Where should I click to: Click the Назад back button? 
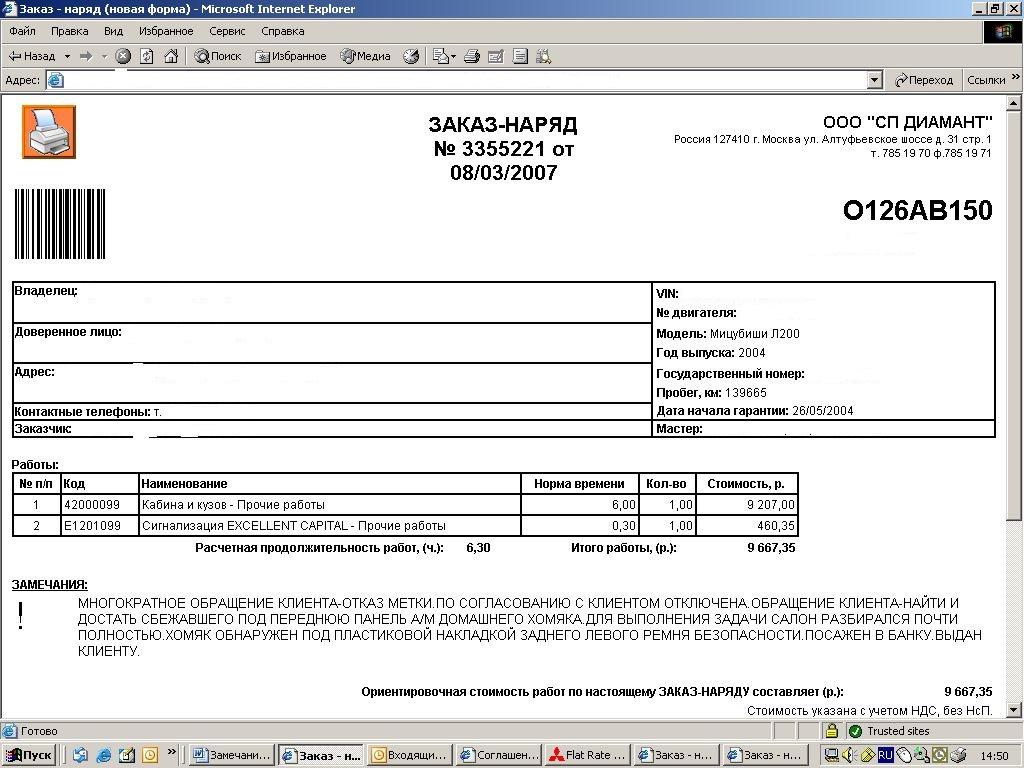(x=32, y=56)
